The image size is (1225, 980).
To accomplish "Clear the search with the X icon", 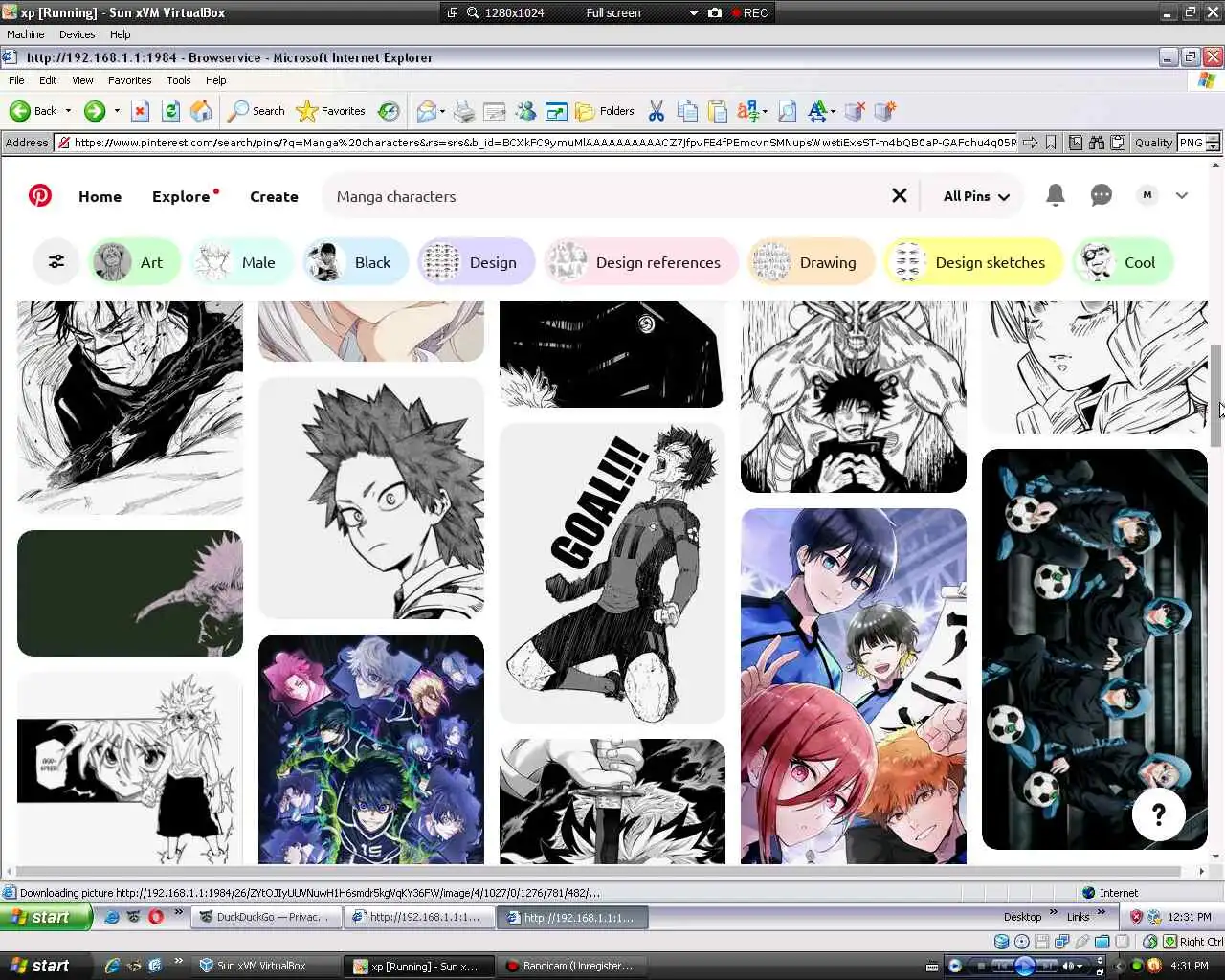I will [900, 195].
